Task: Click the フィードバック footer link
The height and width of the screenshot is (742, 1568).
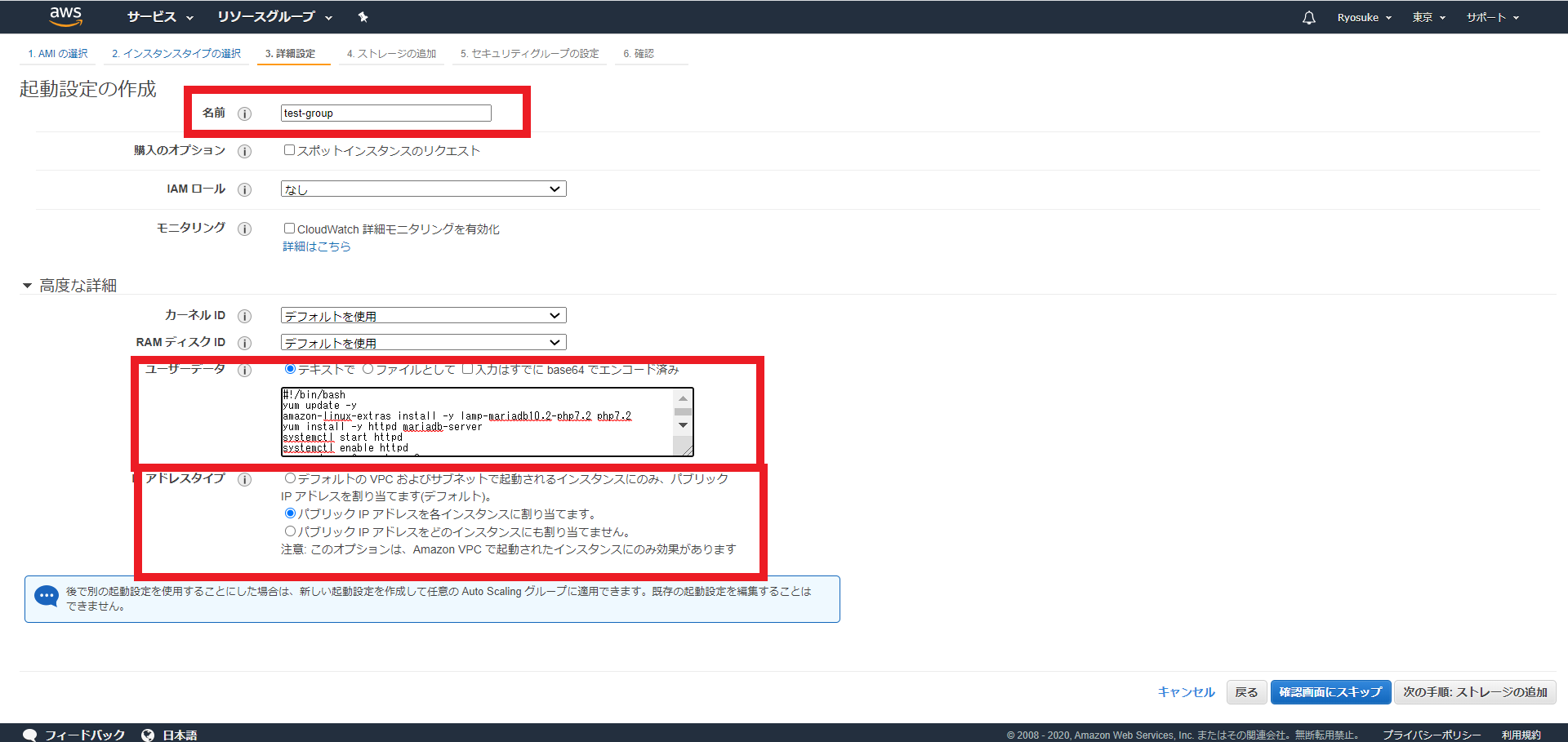Action: [85, 735]
